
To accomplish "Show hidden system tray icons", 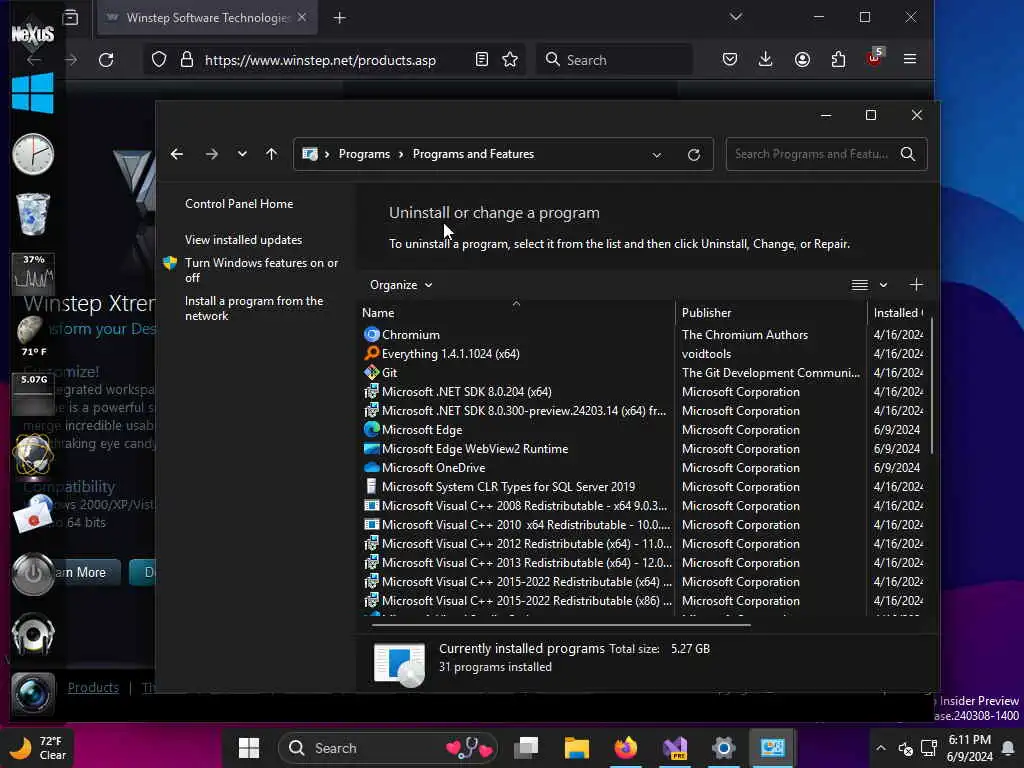I will pos(880,748).
